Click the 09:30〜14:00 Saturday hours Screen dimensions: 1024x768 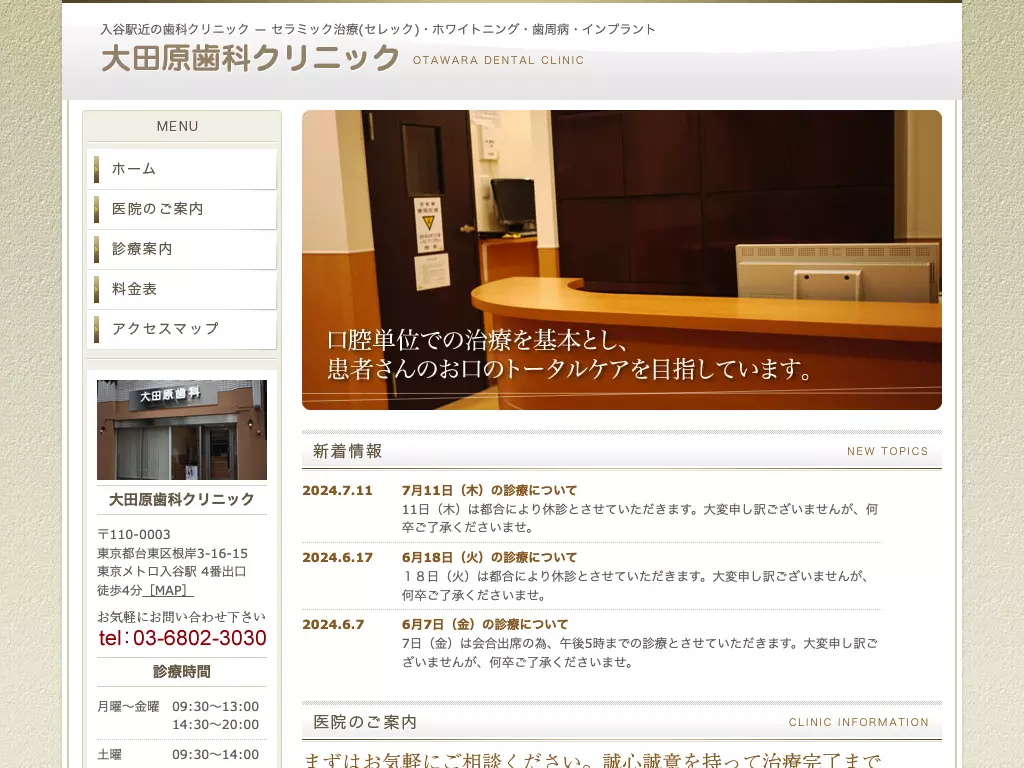click(216, 755)
